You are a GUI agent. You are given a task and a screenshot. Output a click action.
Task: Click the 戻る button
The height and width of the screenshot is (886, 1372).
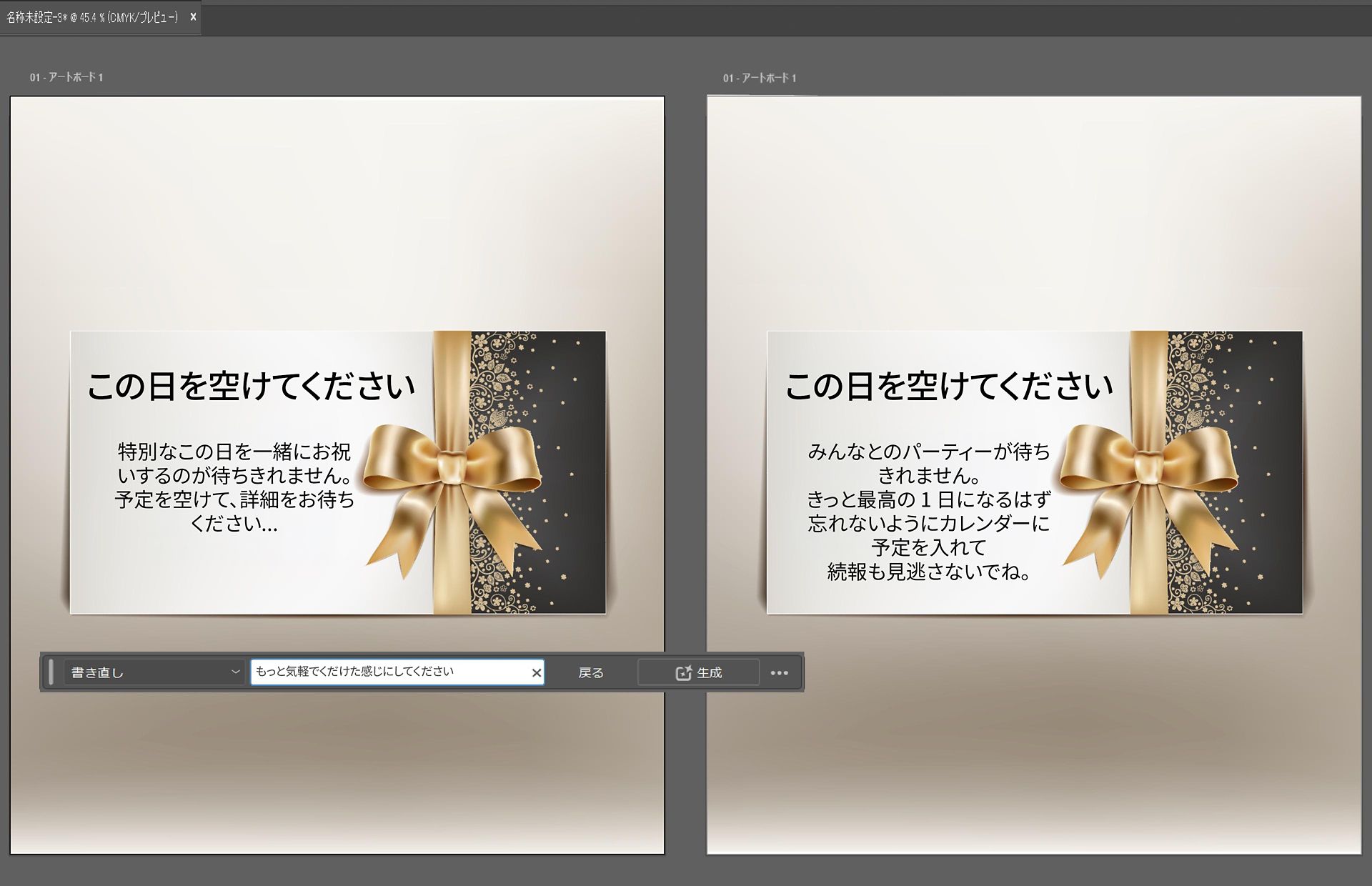591,672
